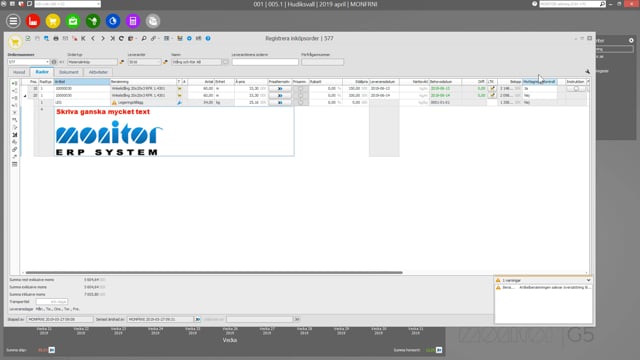Click the Benämning column header
The image size is (640, 360).
(x=143, y=82)
